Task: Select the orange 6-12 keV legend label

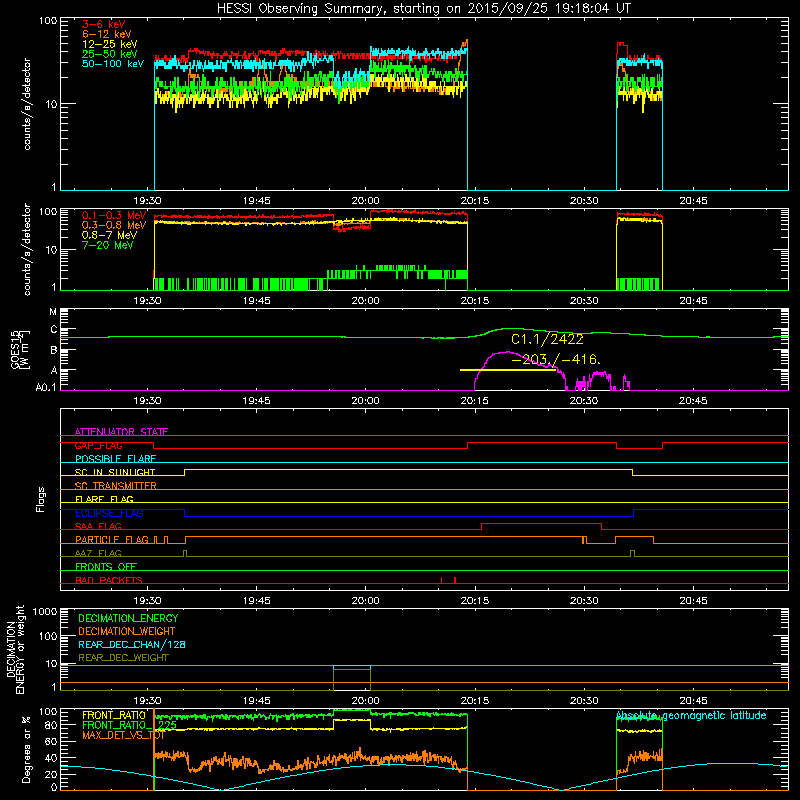Action: (107, 34)
